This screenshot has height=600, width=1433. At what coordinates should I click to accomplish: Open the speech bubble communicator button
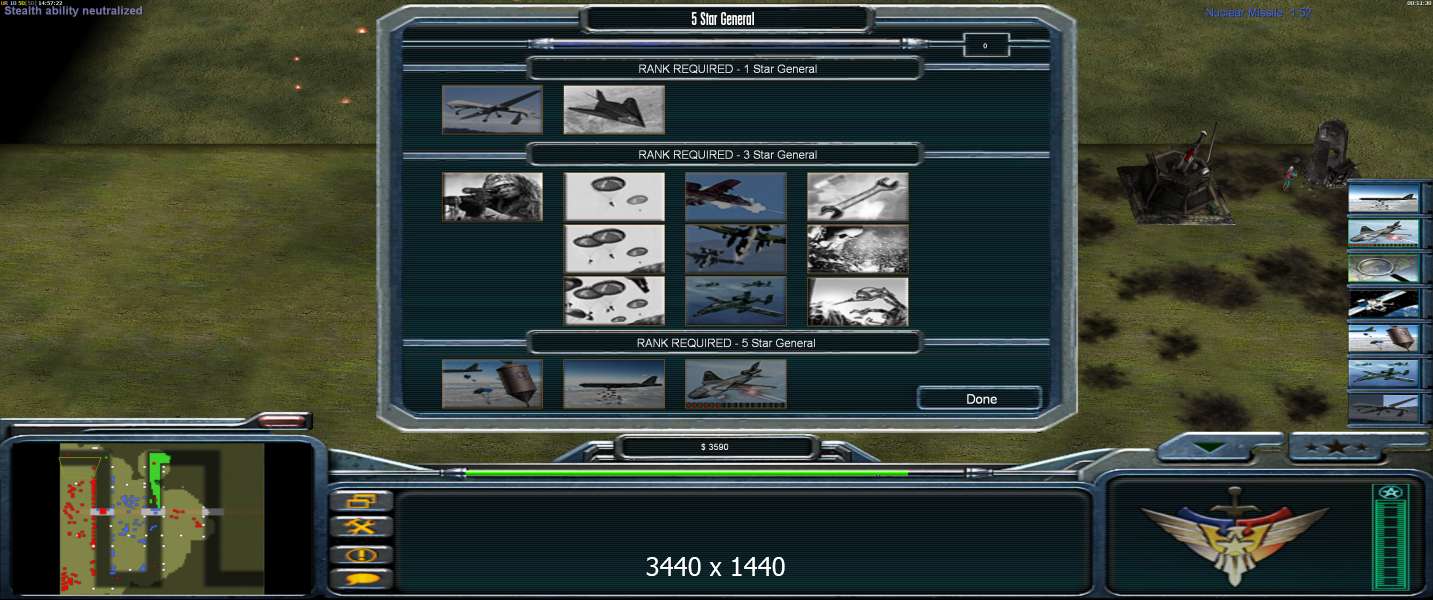click(x=360, y=578)
